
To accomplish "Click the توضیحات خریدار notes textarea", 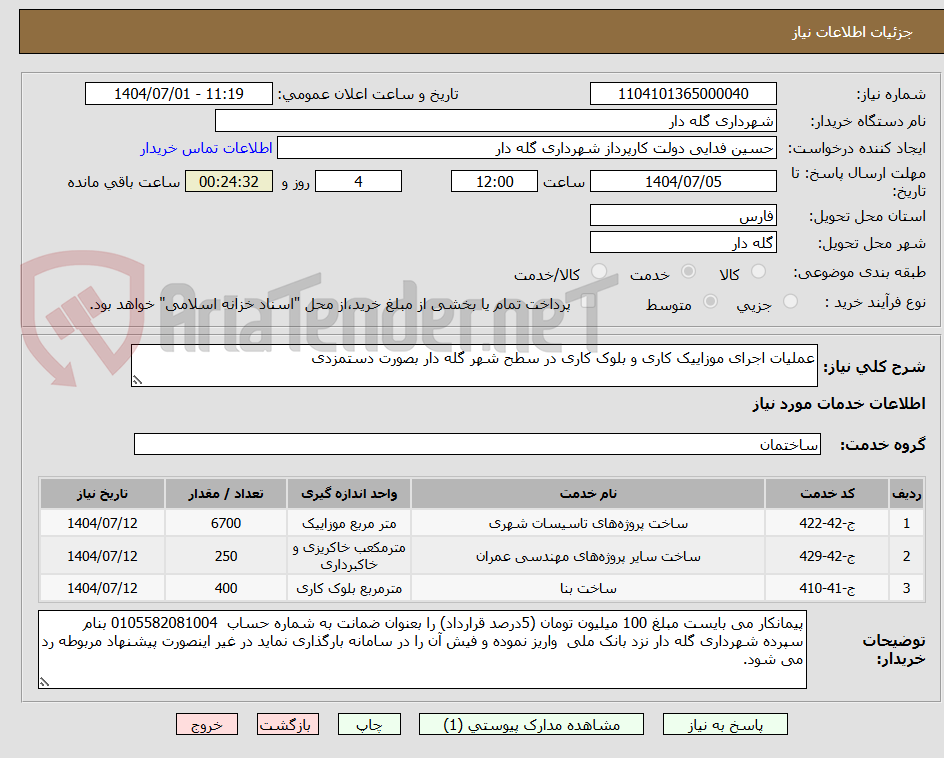I will click(x=422, y=650).
